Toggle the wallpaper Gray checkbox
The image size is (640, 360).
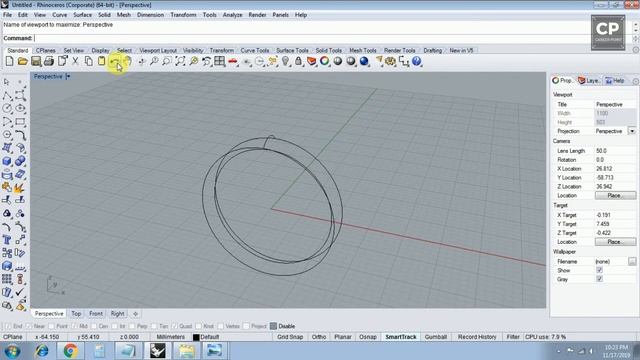(x=599, y=279)
